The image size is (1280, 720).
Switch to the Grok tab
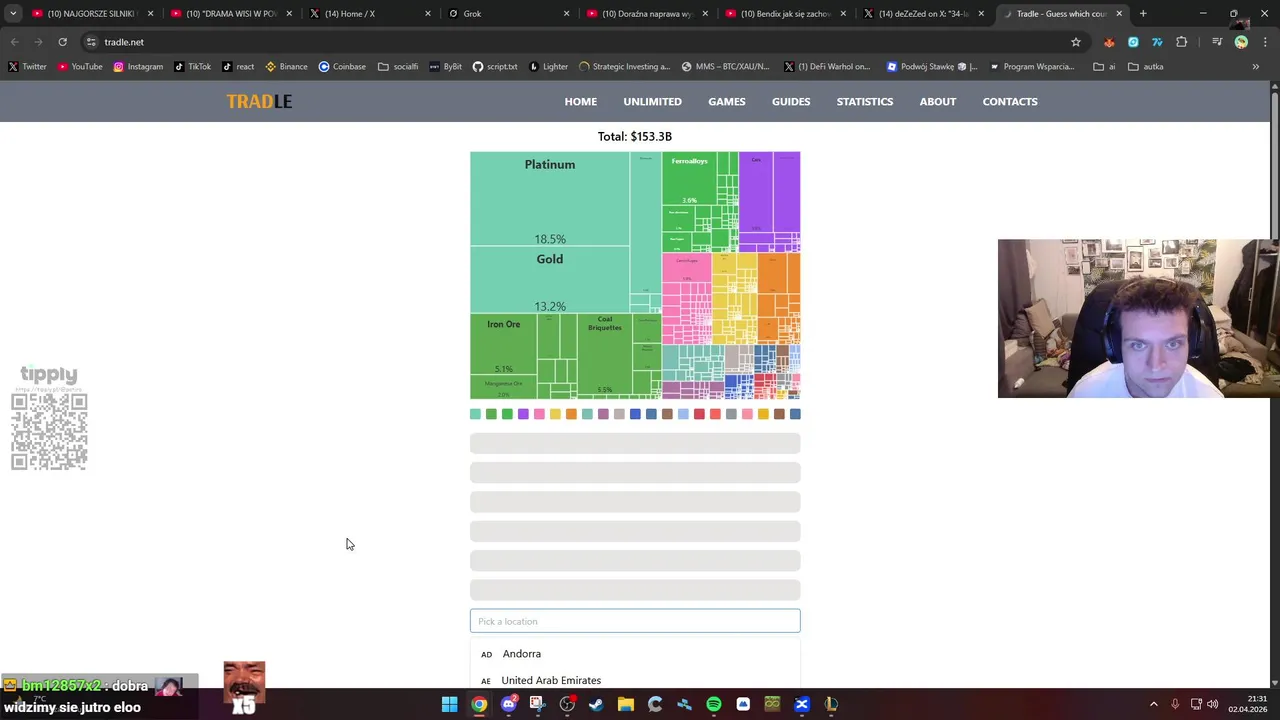click(507, 14)
